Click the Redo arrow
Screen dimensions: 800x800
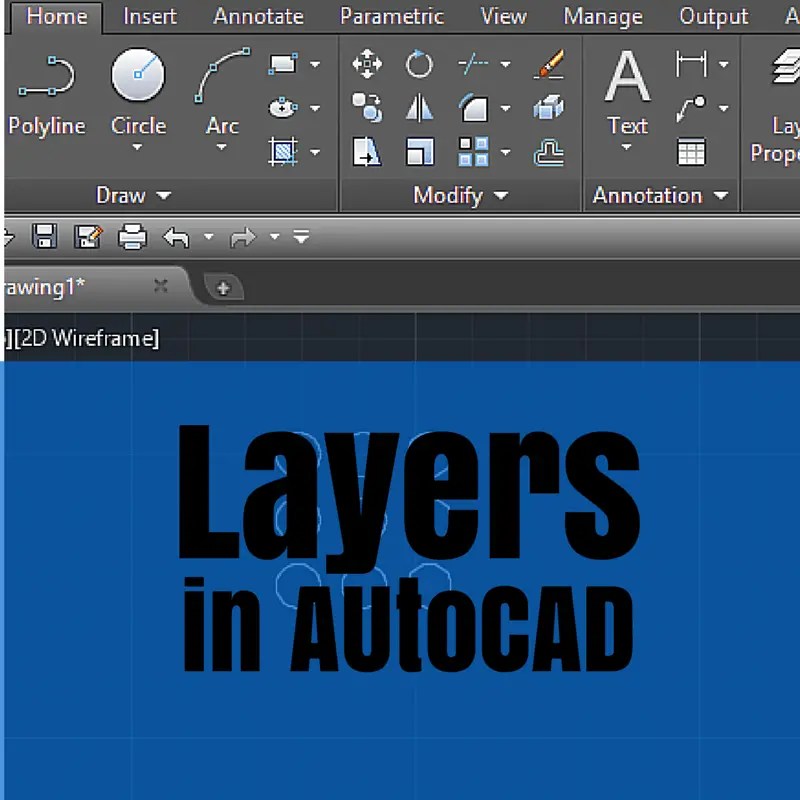click(x=243, y=237)
